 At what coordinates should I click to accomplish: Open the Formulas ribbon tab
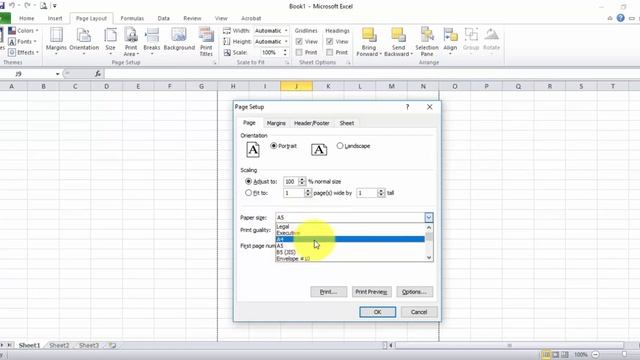pyautogui.click(x=132, y=18)
